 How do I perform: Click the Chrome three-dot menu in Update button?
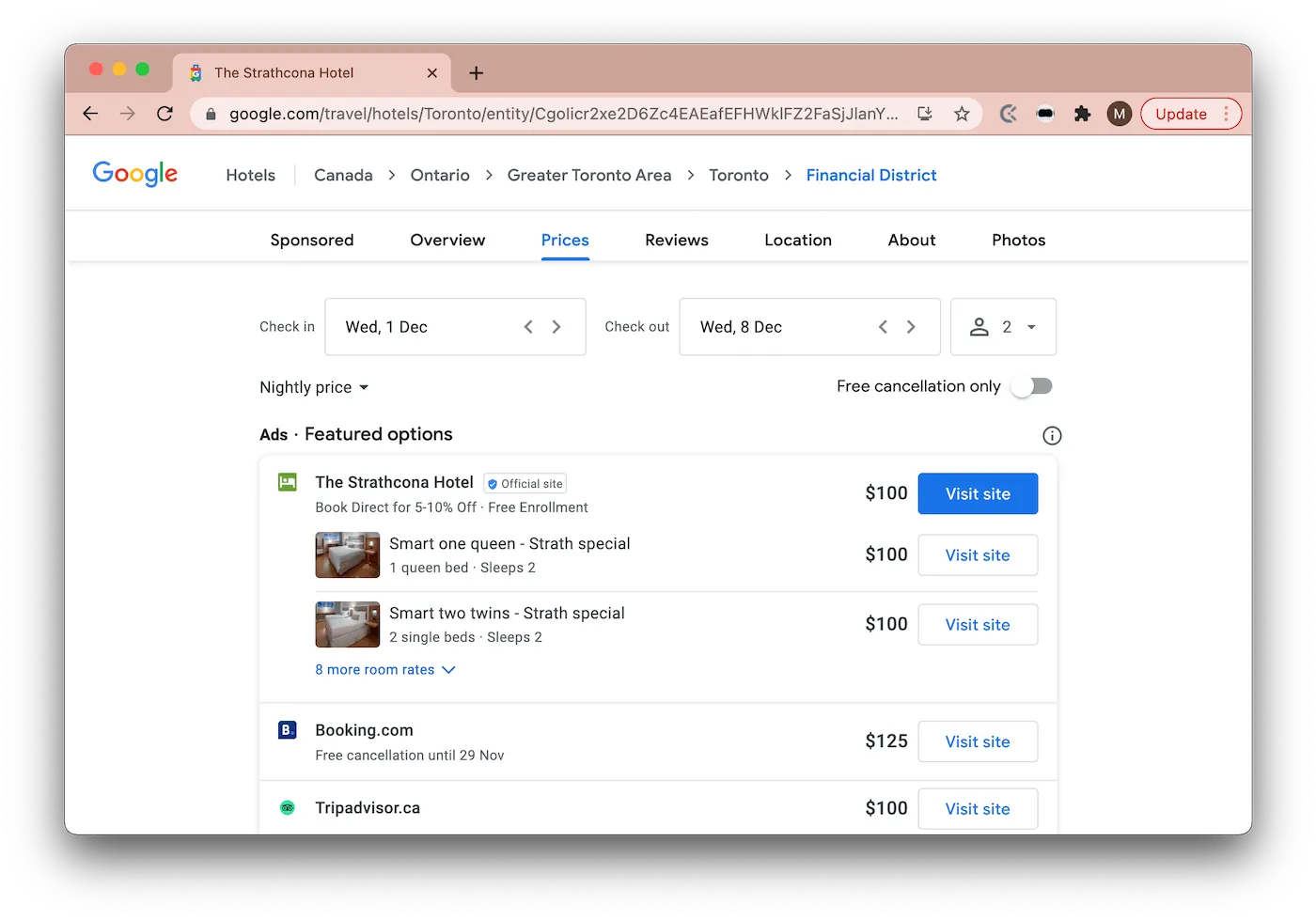(1226, 114)
